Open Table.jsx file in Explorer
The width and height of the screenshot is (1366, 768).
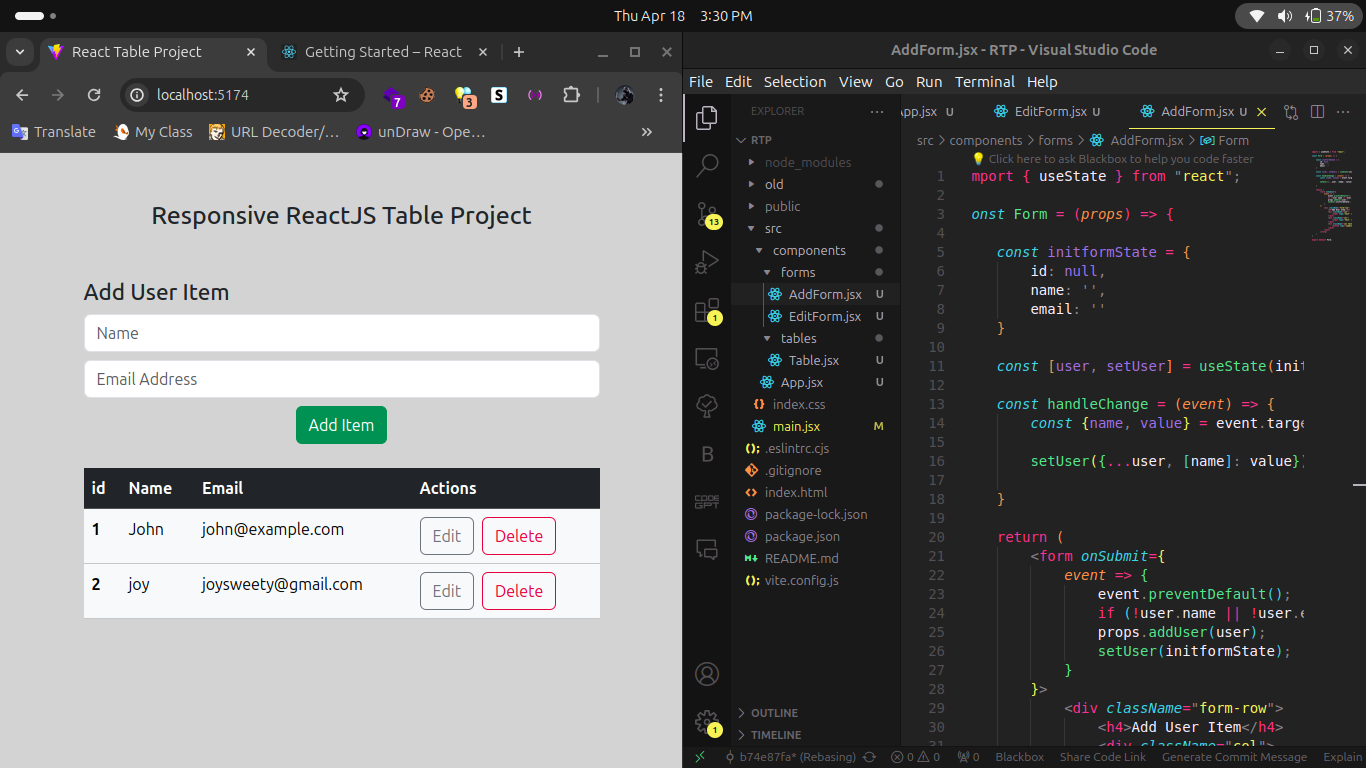(x=815, y=360)
